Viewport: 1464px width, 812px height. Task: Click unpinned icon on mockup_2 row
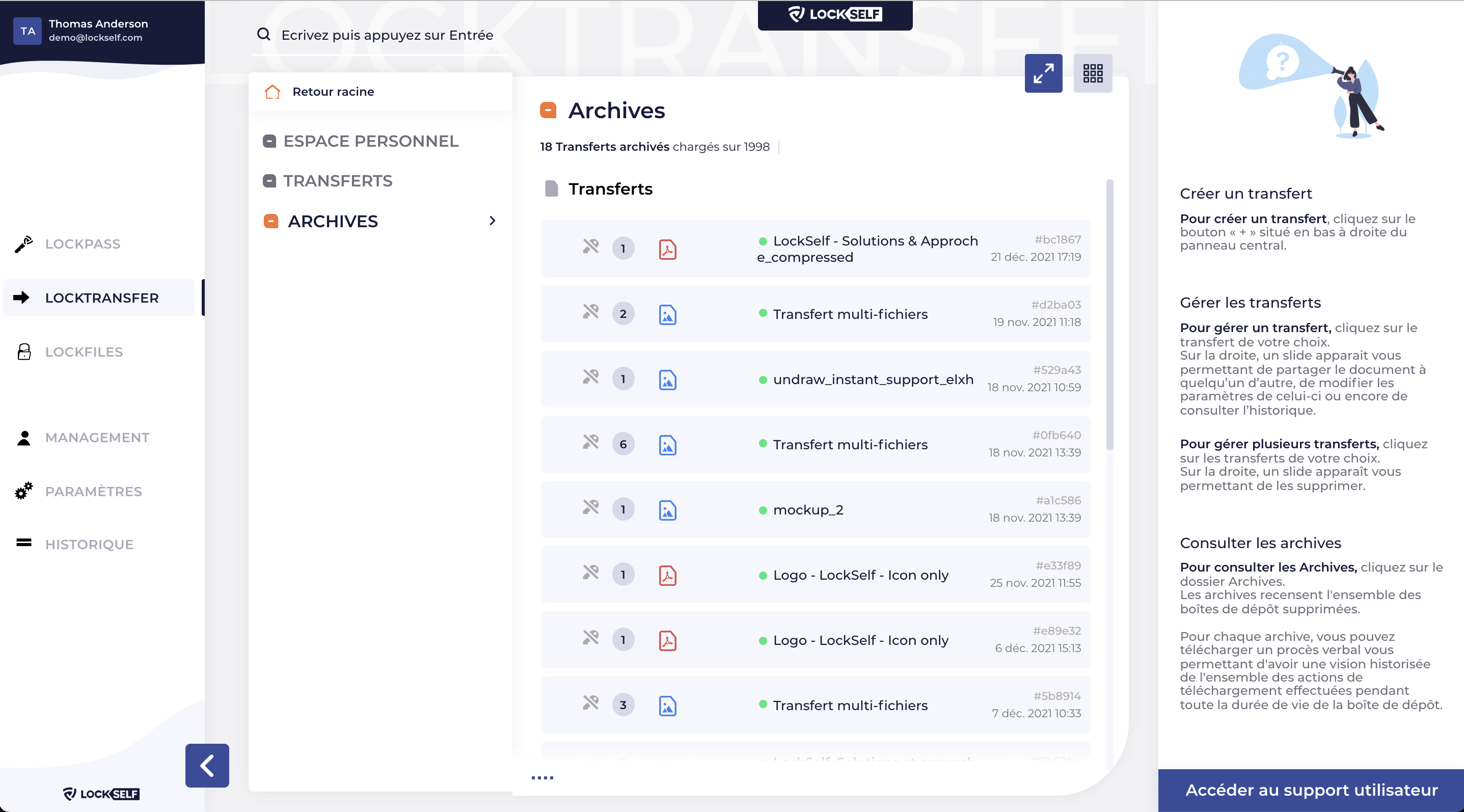coord(590,507)
